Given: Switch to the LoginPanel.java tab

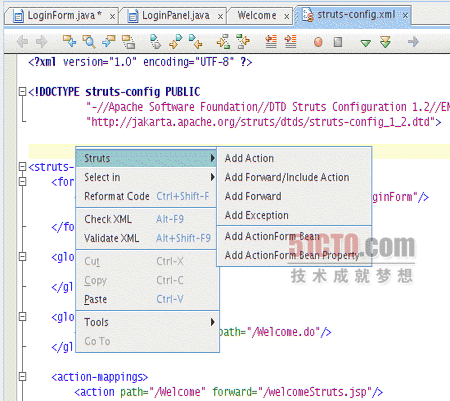Looking at the screenshot, I should tap(173, 16).
